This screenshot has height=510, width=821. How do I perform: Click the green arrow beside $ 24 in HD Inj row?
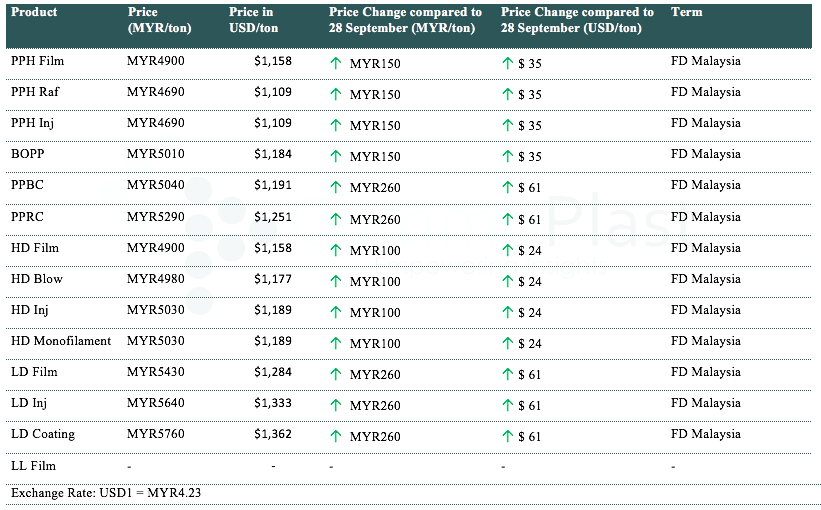pos(507,313)
